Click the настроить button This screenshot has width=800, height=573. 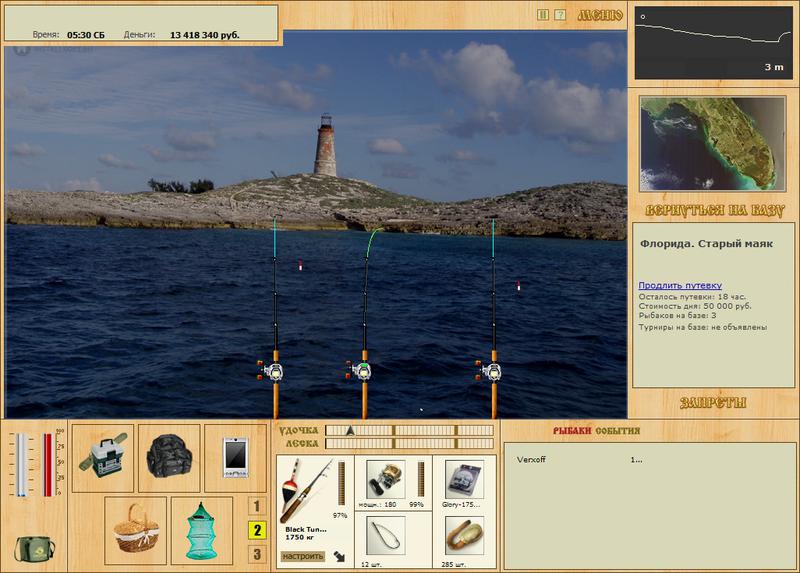point(303,556)
